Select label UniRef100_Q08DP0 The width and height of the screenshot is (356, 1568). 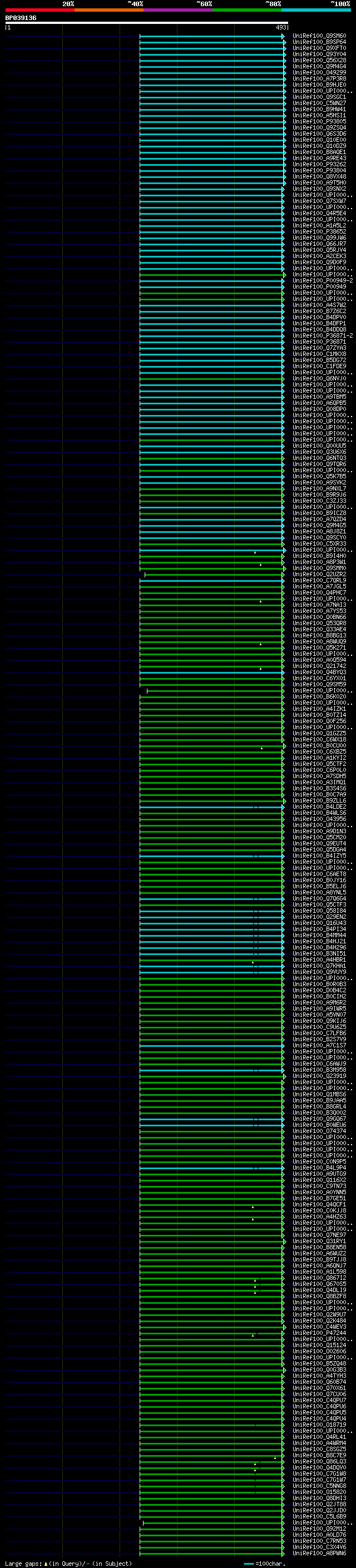tap(319, 409)
